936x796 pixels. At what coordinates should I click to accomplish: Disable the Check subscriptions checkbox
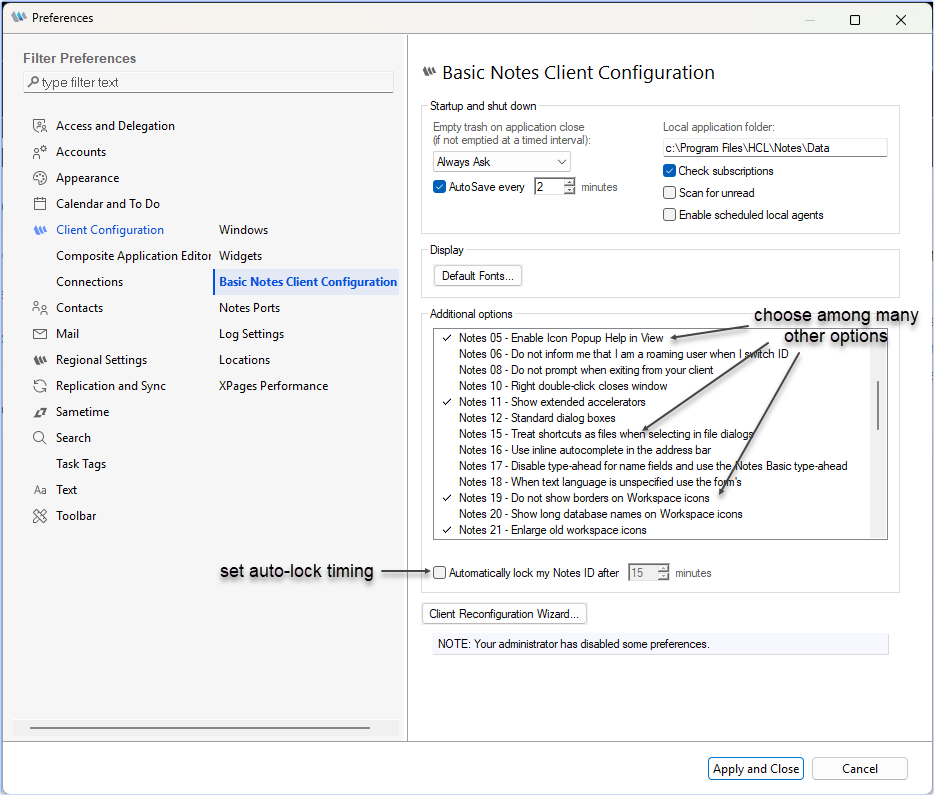(x=669, y=170)
